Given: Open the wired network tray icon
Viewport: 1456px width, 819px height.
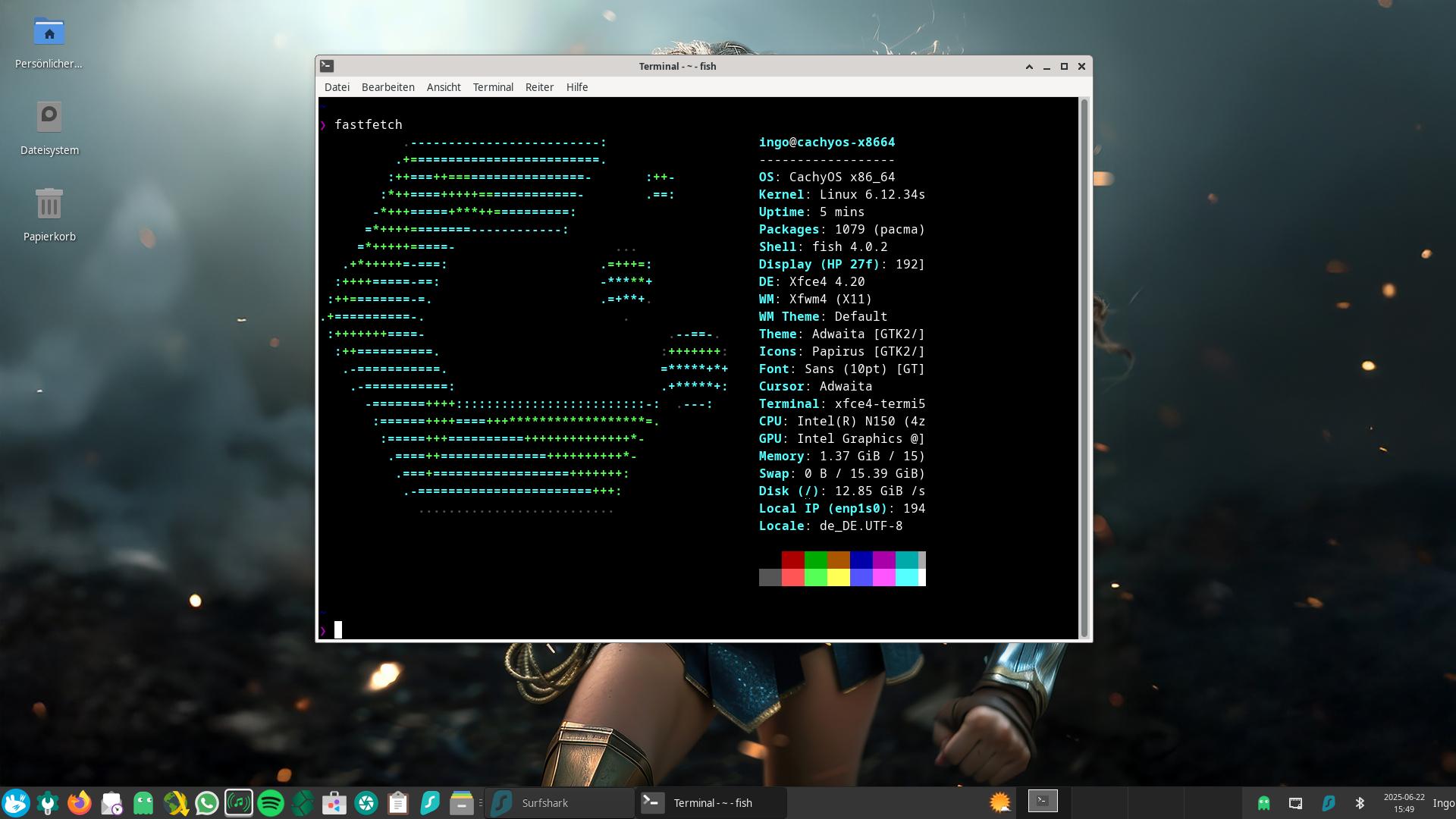Looking at the screenshot, I should coord(1295,802).
